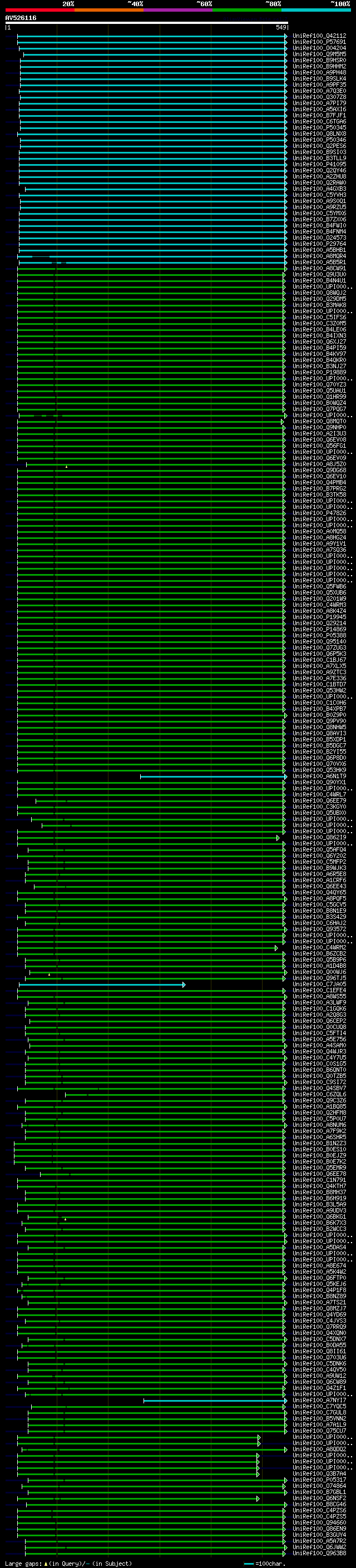The height and width of the screenshot is (1568, 356).
Task: Open hit UniRef100_P57691
Action: click(x=319, y=42)
